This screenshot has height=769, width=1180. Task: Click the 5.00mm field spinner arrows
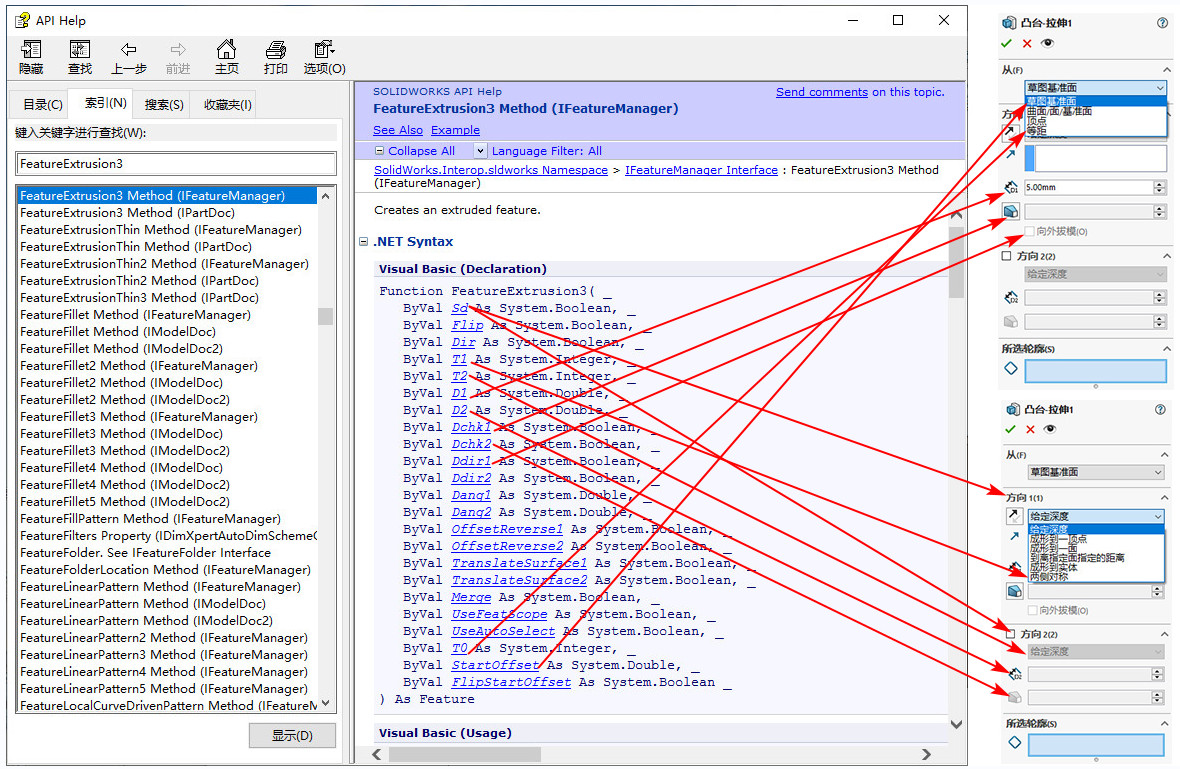[x=1160, y=187]
